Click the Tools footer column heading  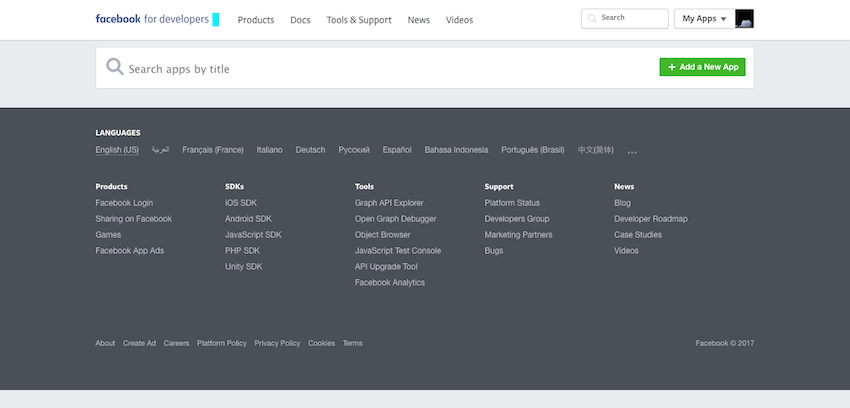click(x=364, y=186)
